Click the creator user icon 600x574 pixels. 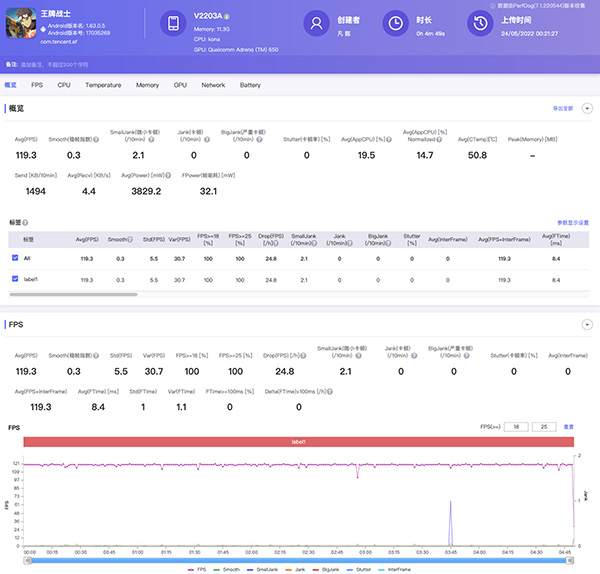point(317,23)
